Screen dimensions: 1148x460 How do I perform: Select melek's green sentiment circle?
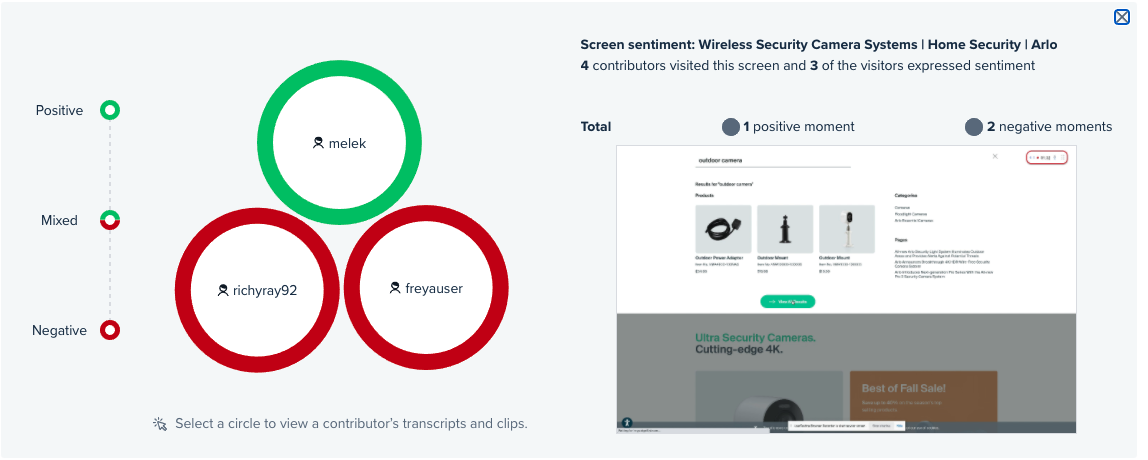point(340,143)
